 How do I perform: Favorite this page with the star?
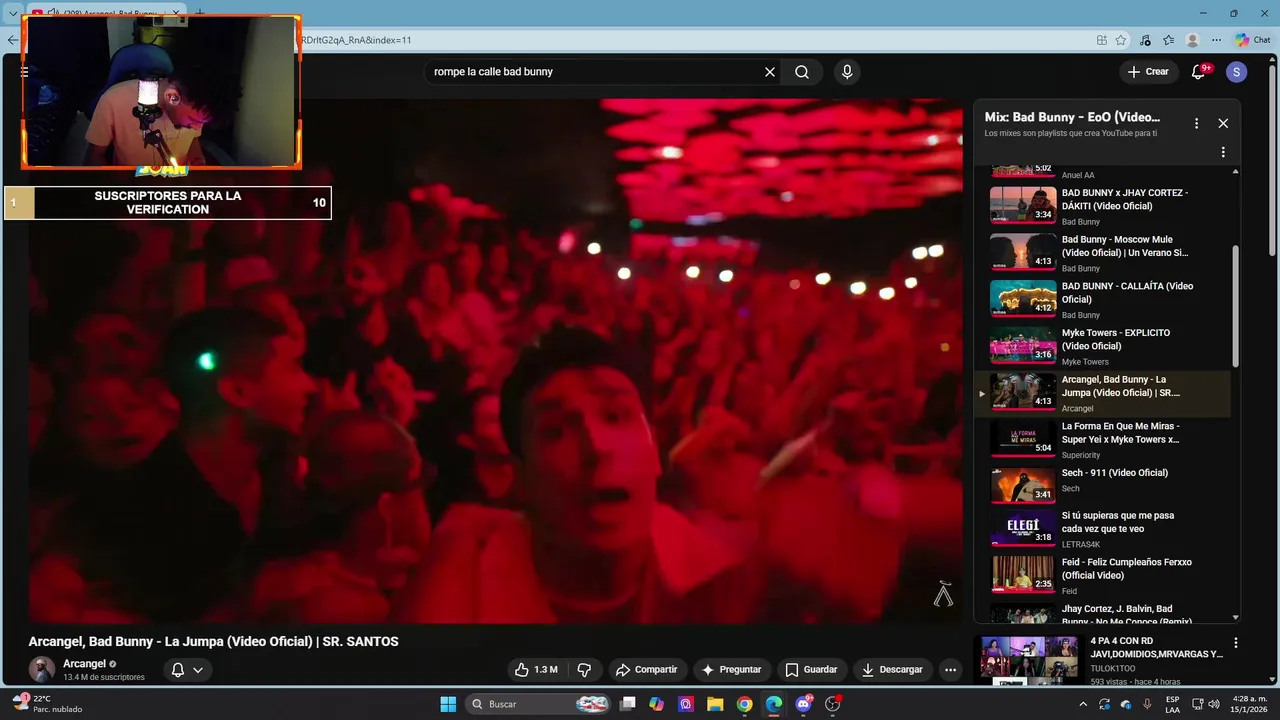(1121, 40)
